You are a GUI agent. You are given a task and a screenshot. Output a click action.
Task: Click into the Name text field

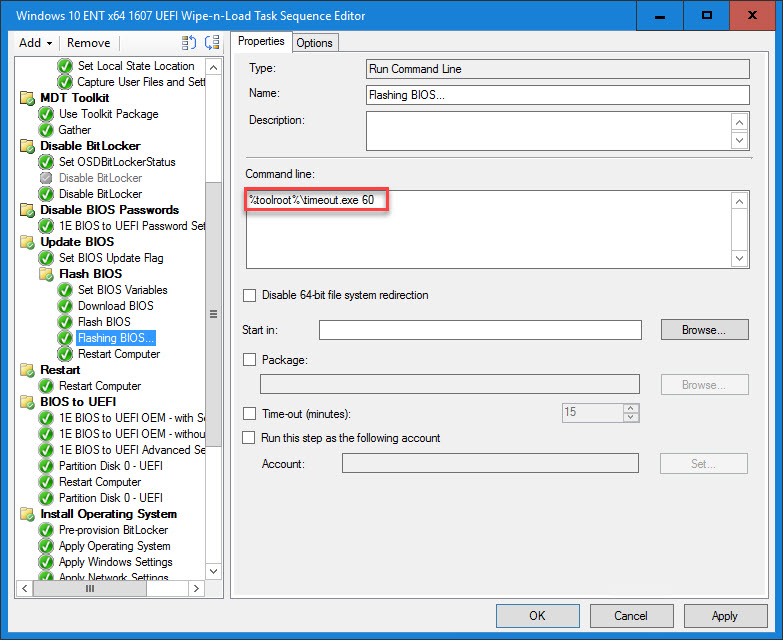557,95
